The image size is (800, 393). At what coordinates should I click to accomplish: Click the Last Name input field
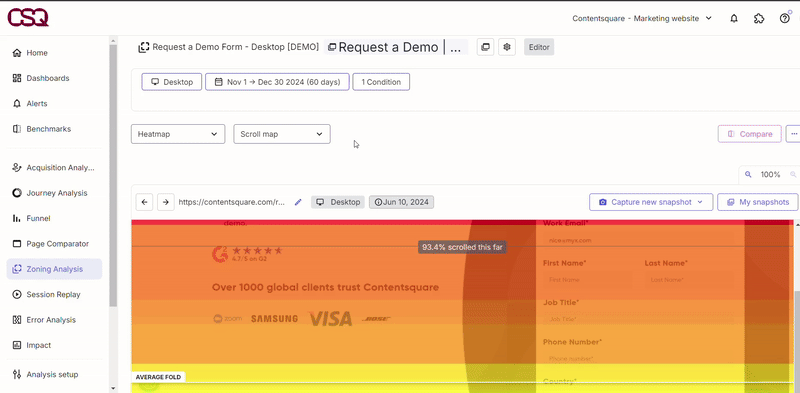[689, 280]
